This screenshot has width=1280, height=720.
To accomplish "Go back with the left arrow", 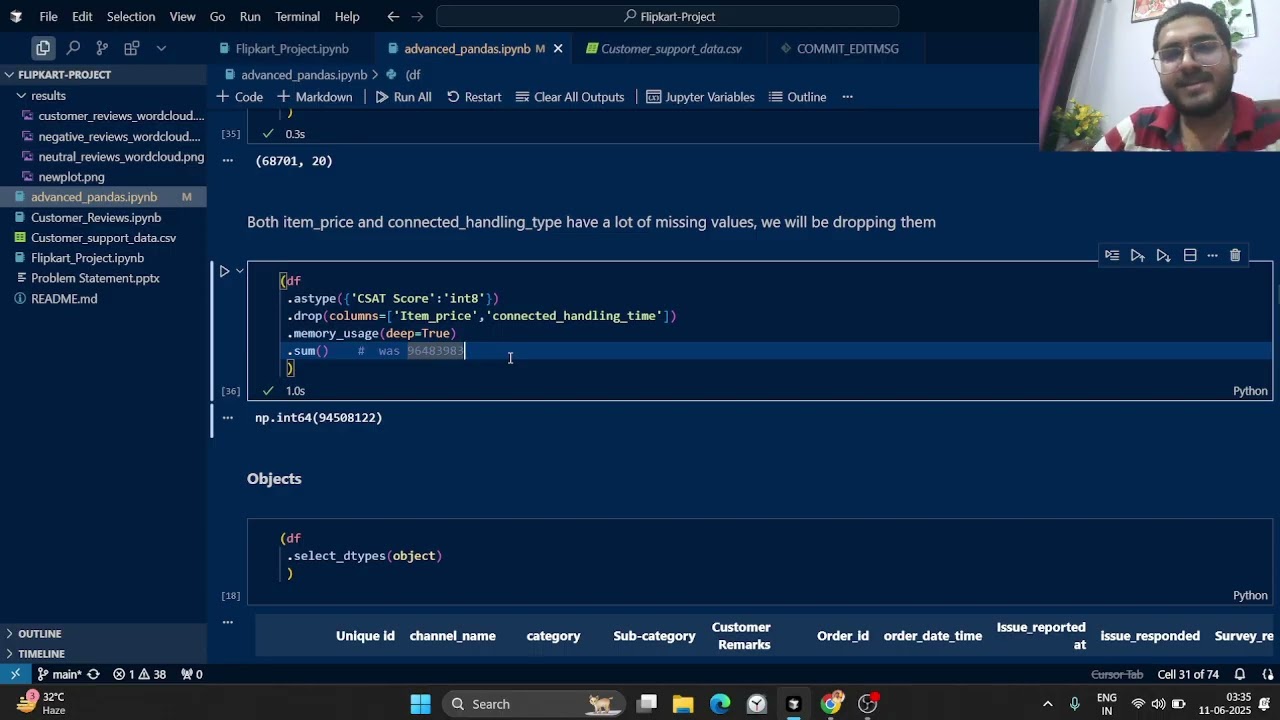I will (393, 16).
